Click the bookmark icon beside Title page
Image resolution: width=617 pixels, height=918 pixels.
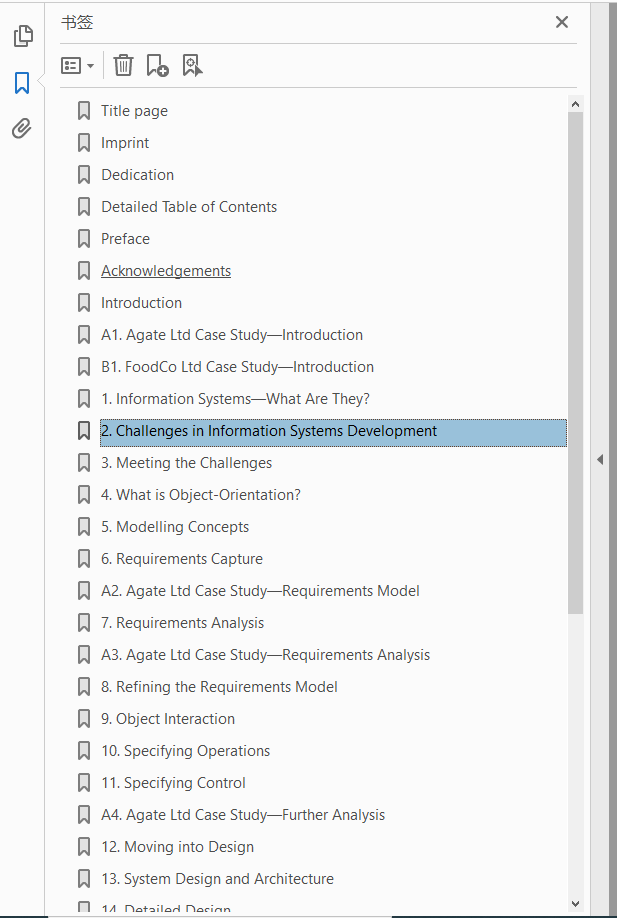click(x=84, y=111)
